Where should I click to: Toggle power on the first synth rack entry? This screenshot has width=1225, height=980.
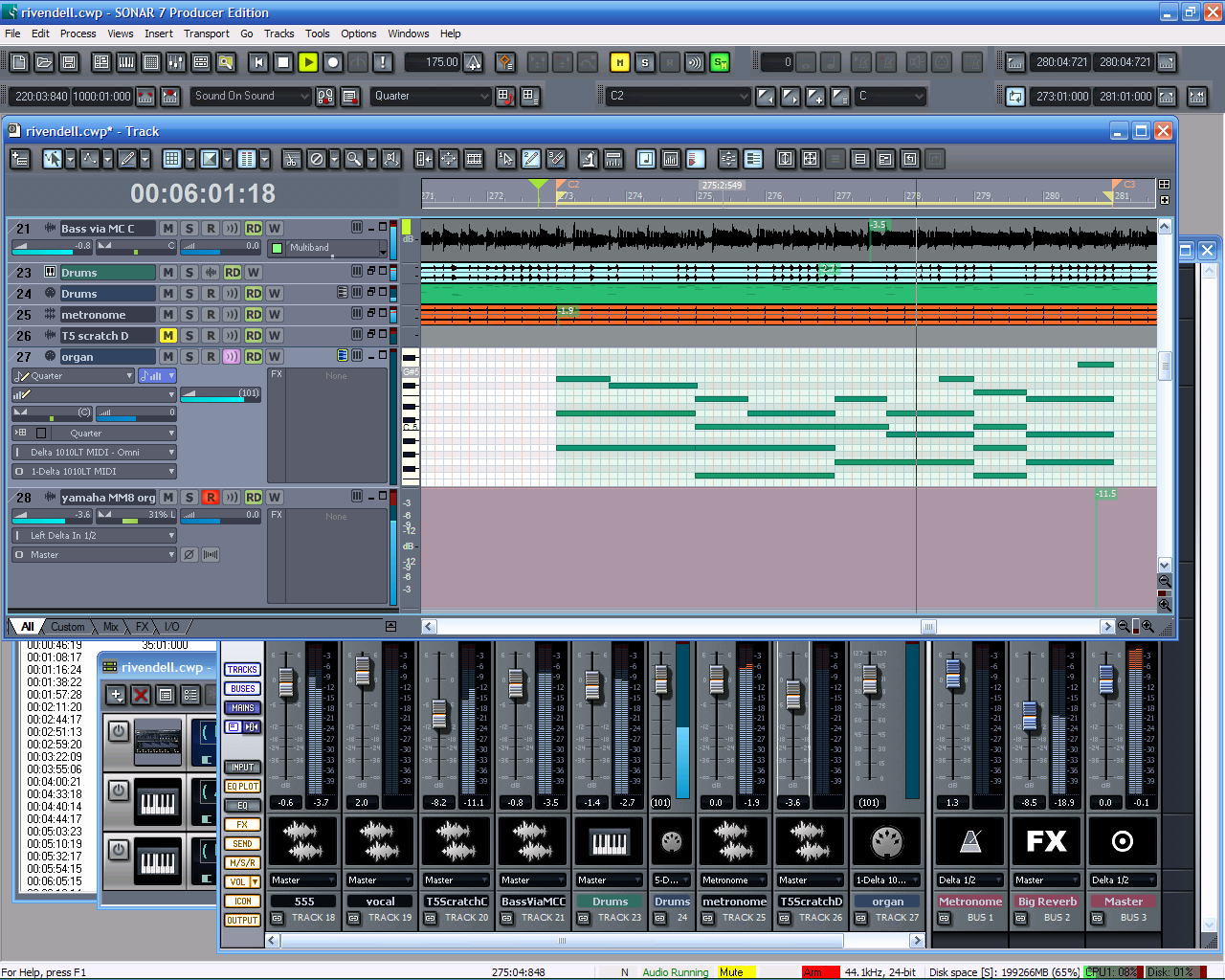pos(119,731)
